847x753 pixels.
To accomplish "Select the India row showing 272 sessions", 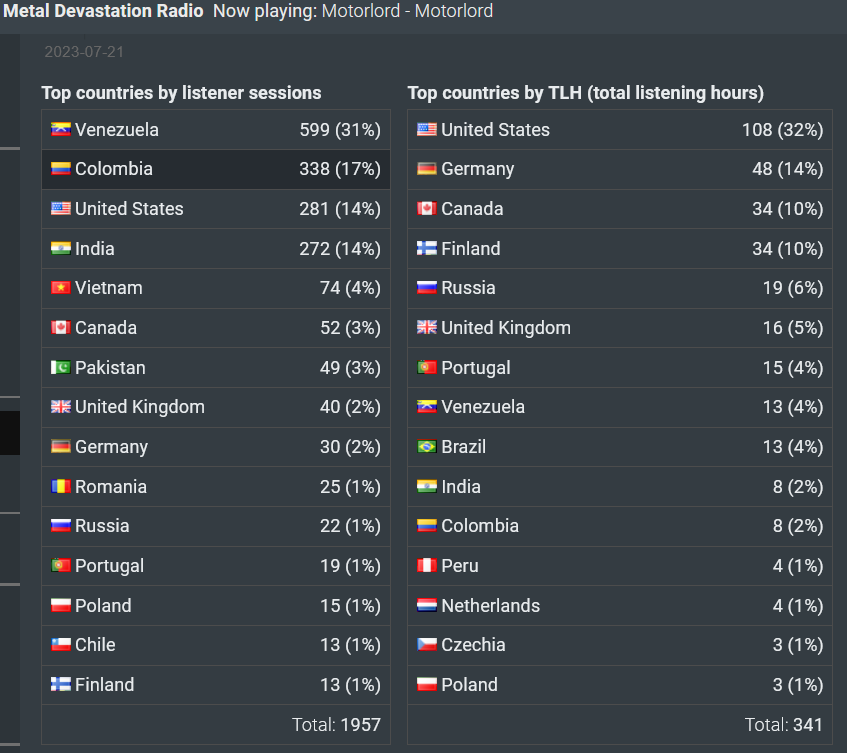I will (216, 248).
